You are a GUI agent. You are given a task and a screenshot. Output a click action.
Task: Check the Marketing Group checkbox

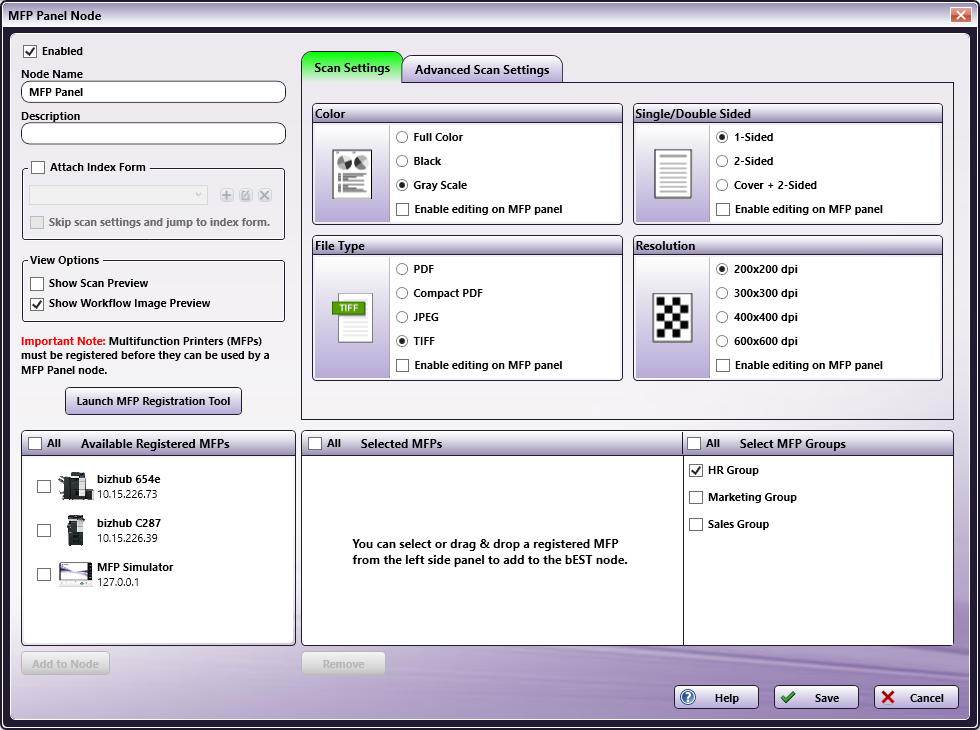pos(696,498)
